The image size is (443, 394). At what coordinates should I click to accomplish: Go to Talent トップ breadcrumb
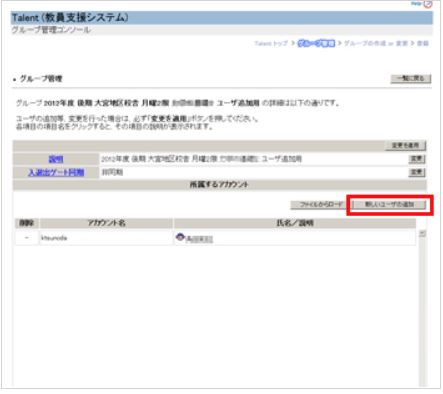[271, 43]
